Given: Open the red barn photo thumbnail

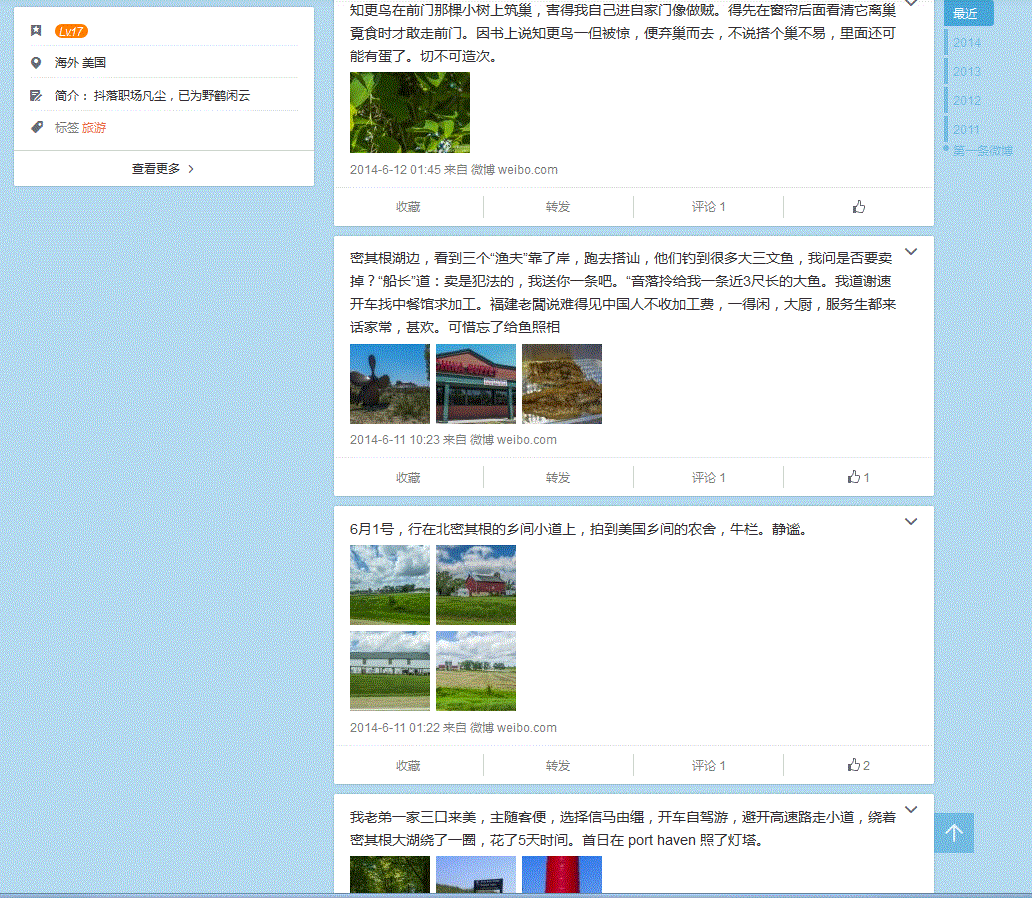Looking at the screenshot, I should (476, 585).
